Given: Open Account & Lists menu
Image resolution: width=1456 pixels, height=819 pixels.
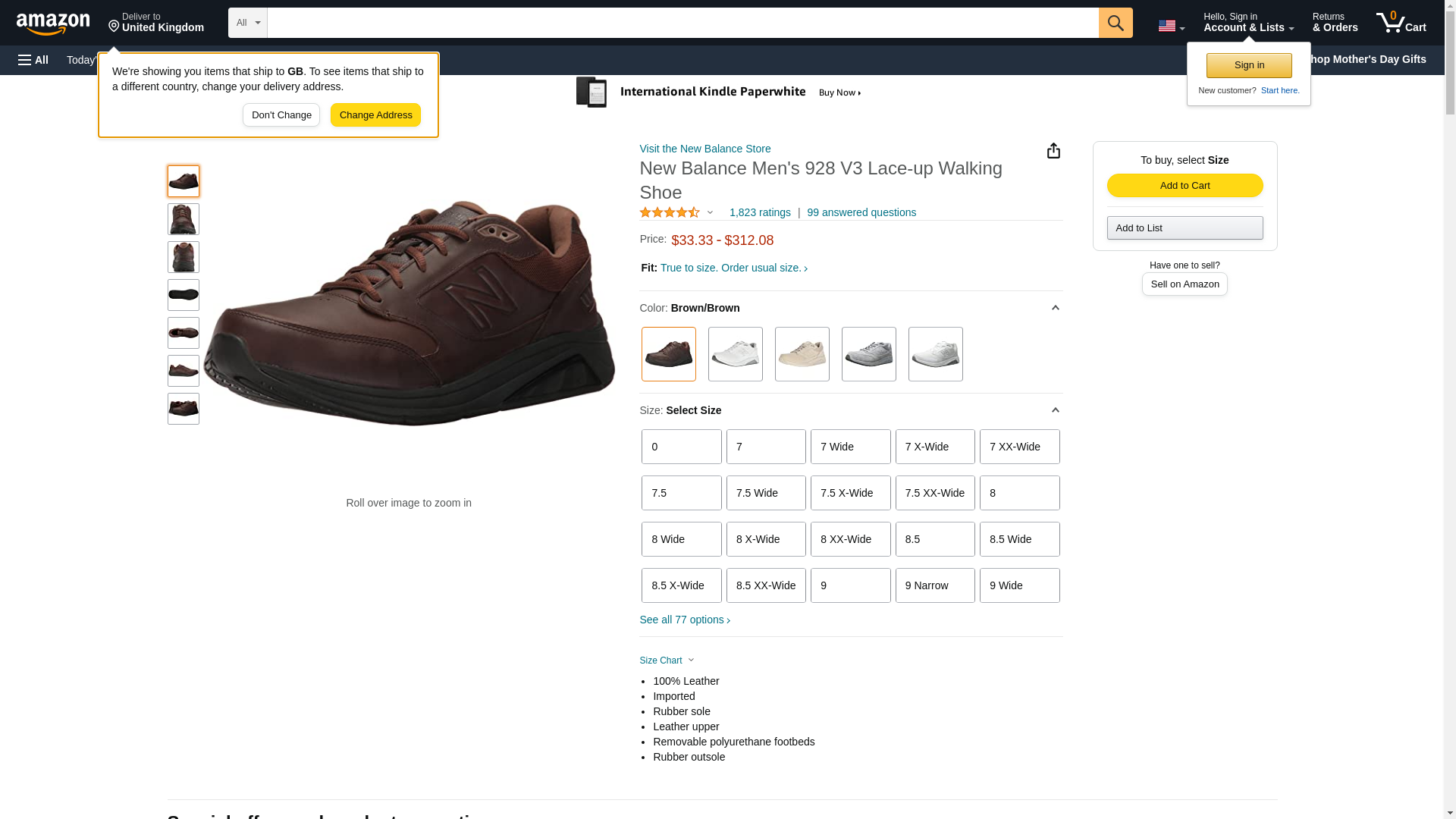Looking at the screenshot, I should (x=1247, y=23).
